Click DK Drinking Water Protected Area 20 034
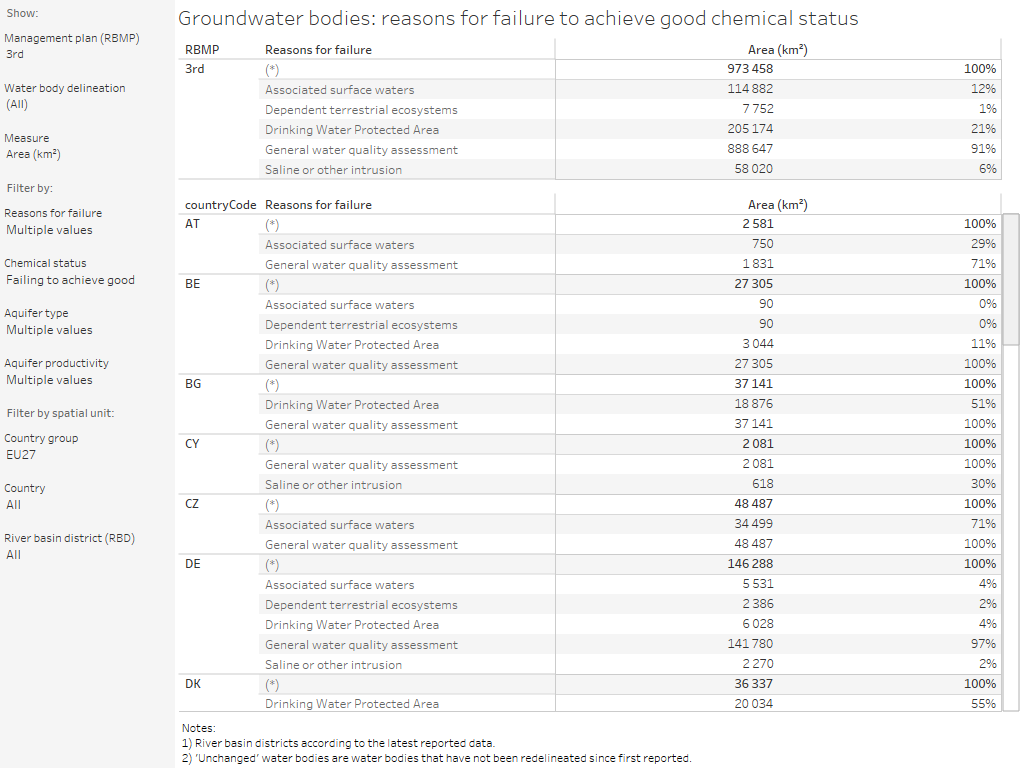 [754, 703]
